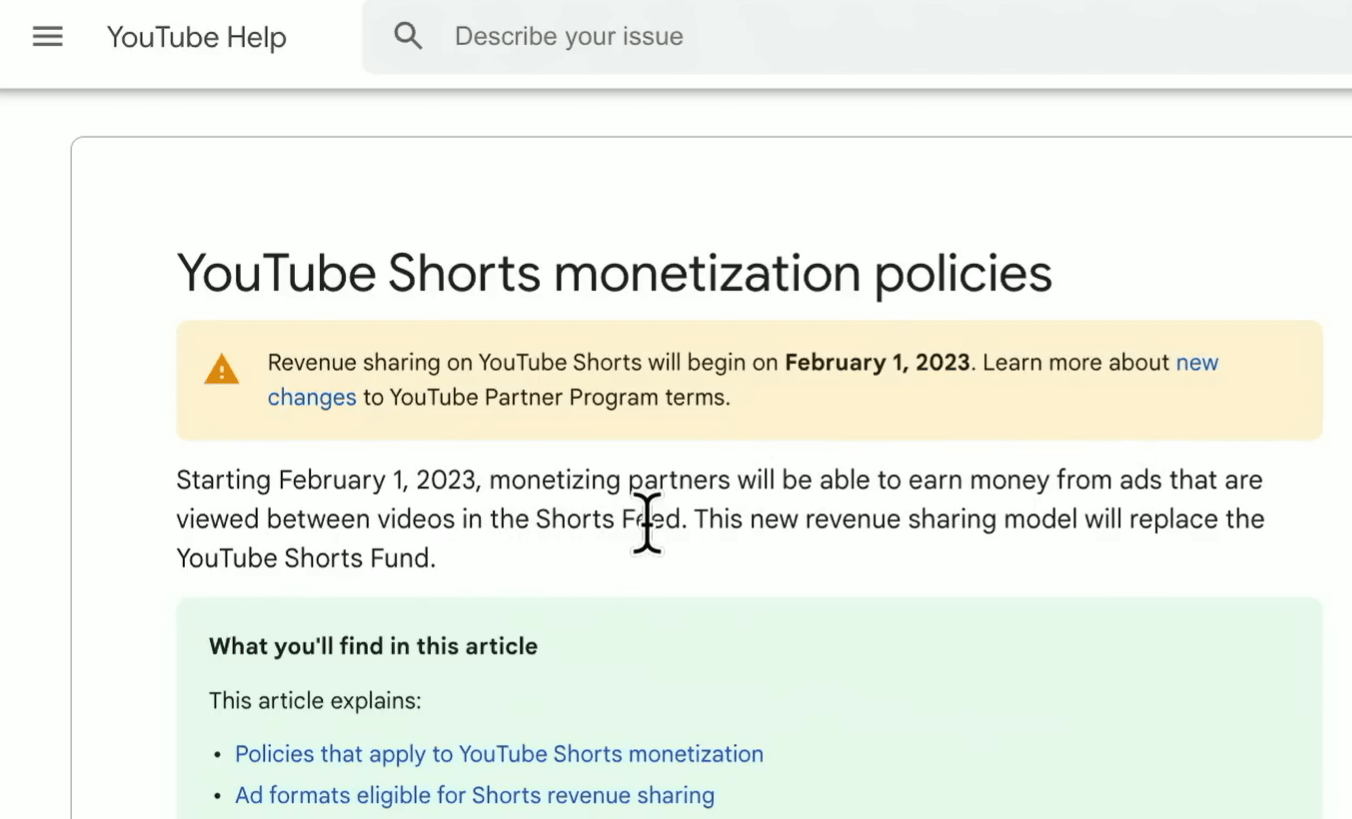
Task: Click the alert icon beside the revenue sharing notice
Action: [222, 369]
